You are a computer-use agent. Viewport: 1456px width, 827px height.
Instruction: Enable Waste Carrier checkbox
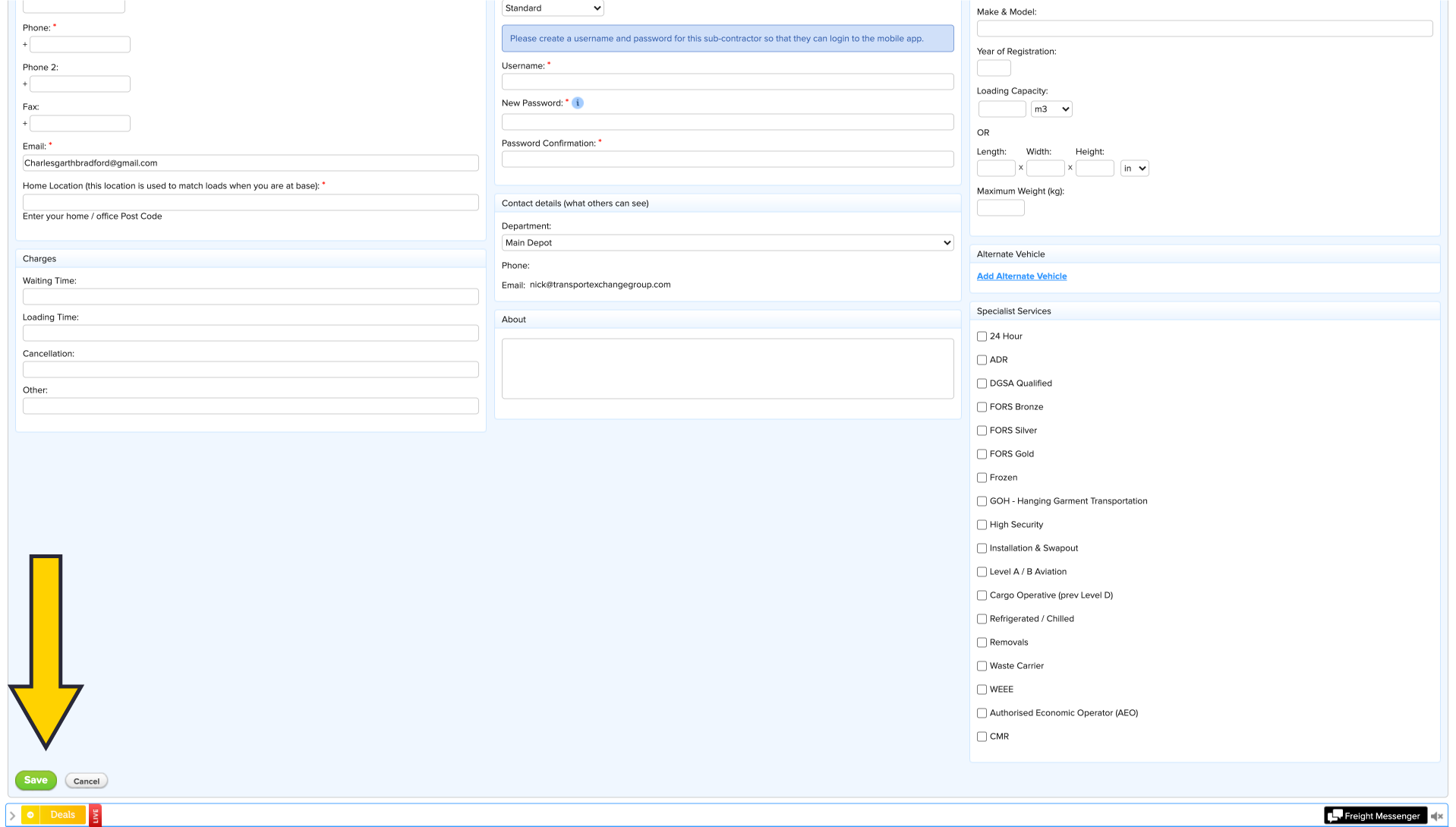tap(982, 666)
